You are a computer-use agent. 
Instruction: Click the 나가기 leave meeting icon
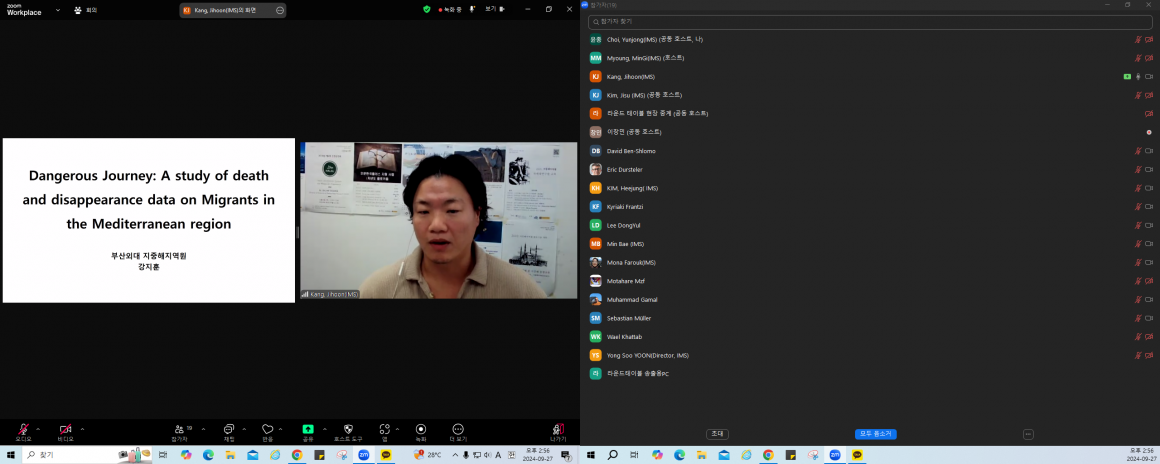[x=559, y=429]
